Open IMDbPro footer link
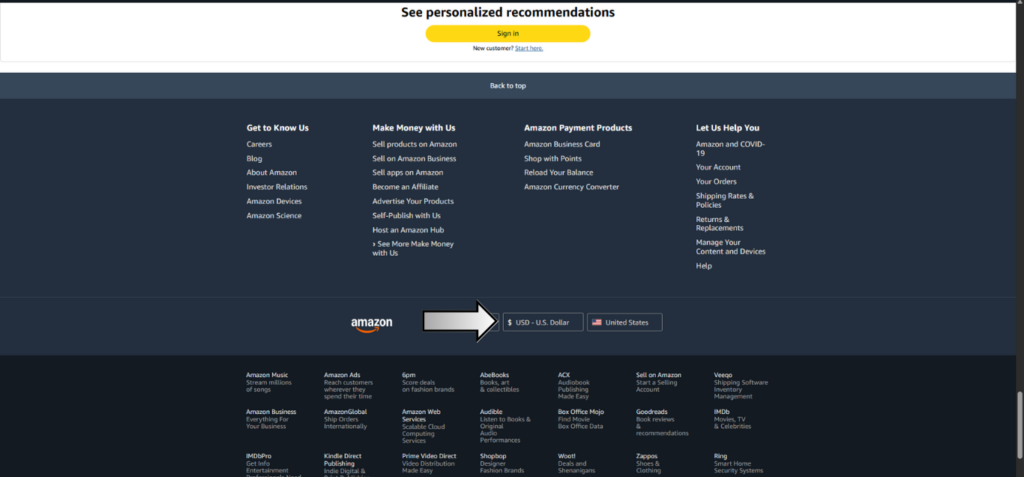Screen dimensions: 1024x477 click(273, 465)
